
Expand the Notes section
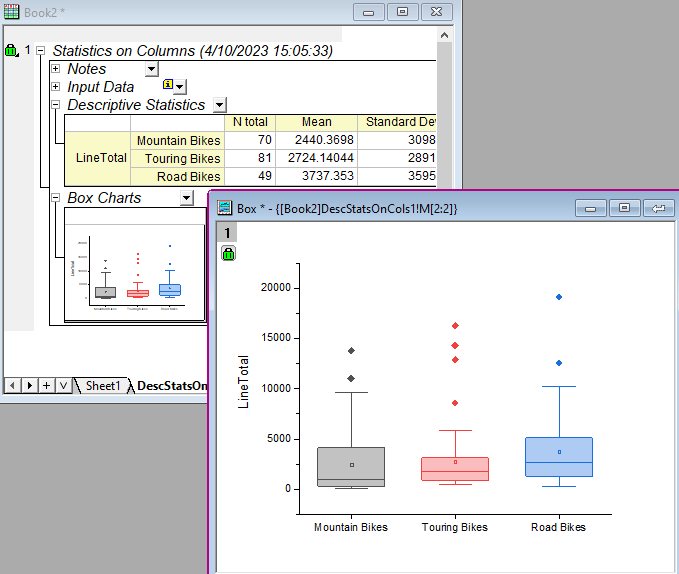56,69
